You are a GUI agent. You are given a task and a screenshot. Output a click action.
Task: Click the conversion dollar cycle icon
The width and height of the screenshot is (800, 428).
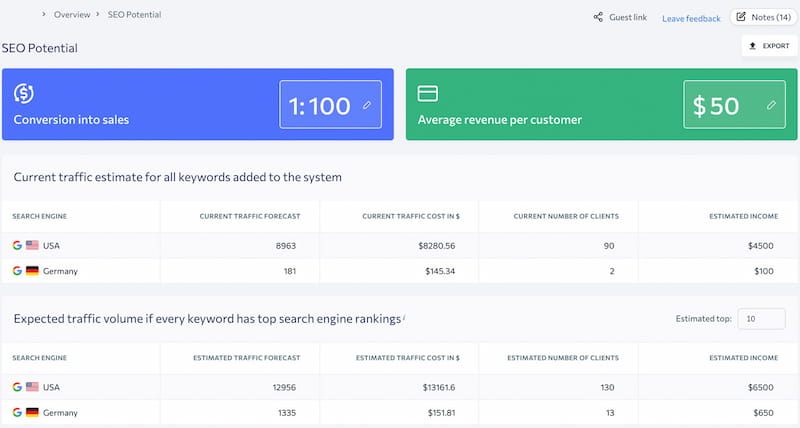[x=23, y=93]
